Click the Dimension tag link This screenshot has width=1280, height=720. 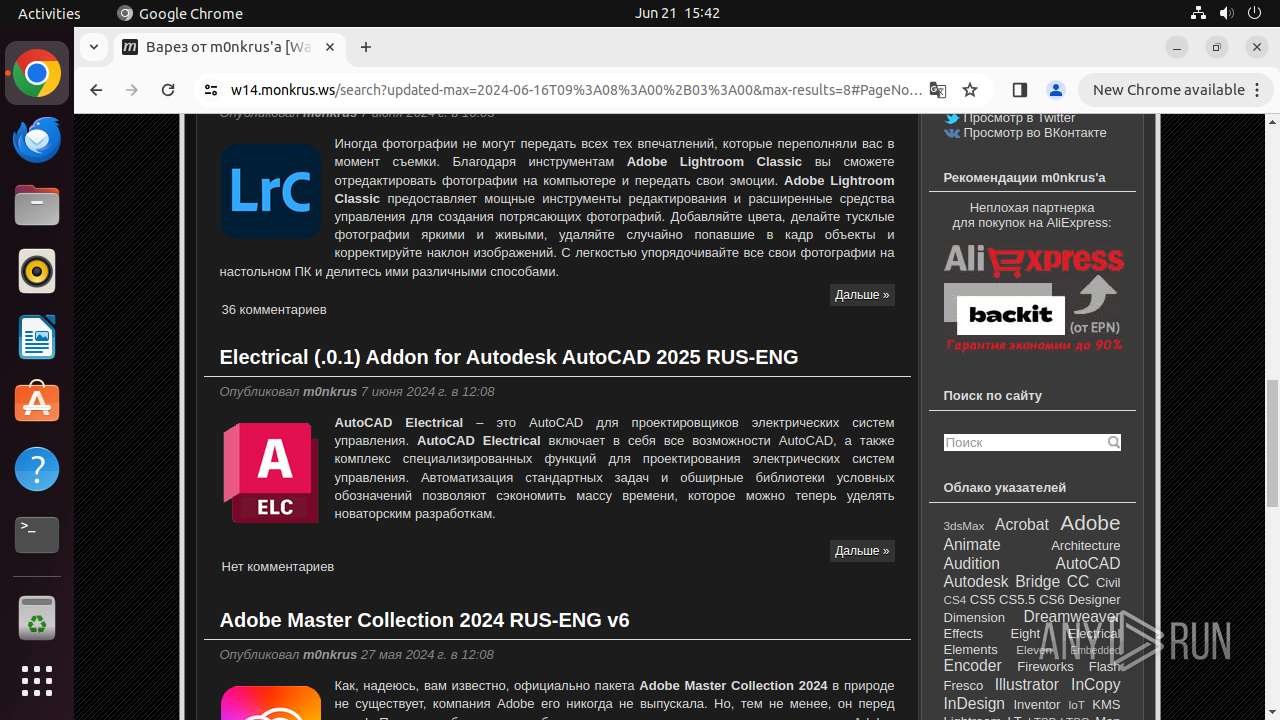point(974,618)
